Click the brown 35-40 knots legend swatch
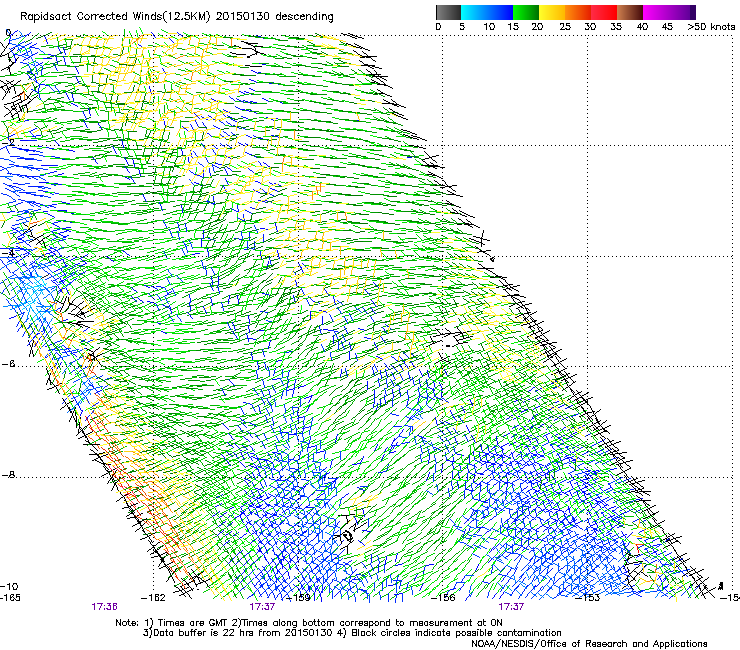Screen dimensions: 740x650 click(630, 12)
